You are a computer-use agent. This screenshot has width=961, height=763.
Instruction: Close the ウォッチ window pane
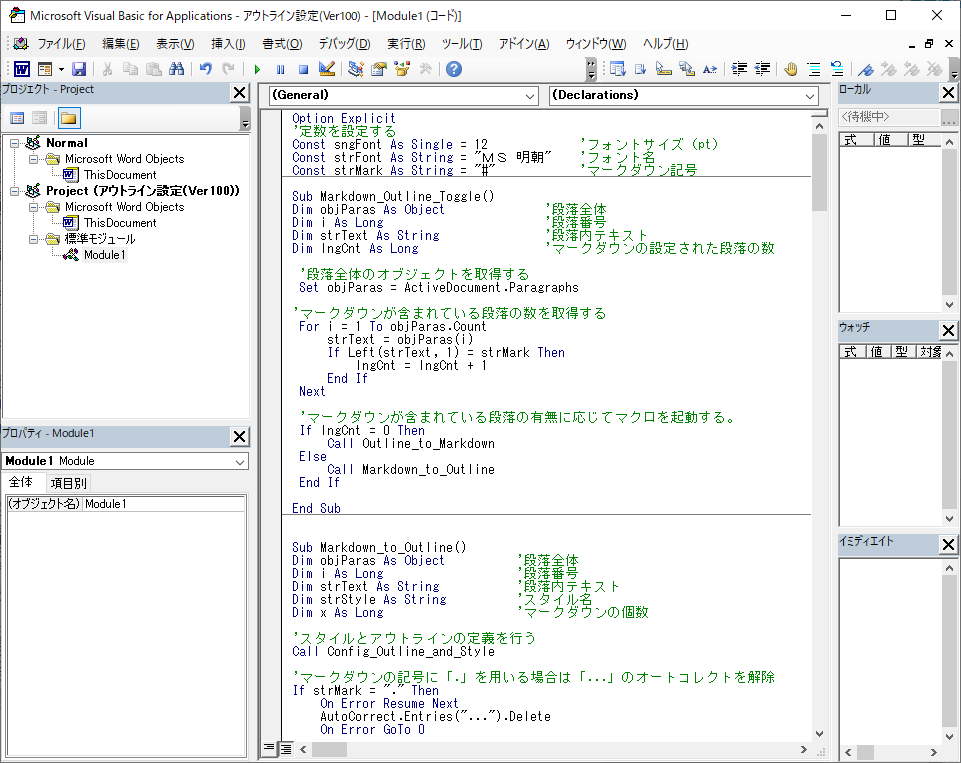[x=948, y=330]
